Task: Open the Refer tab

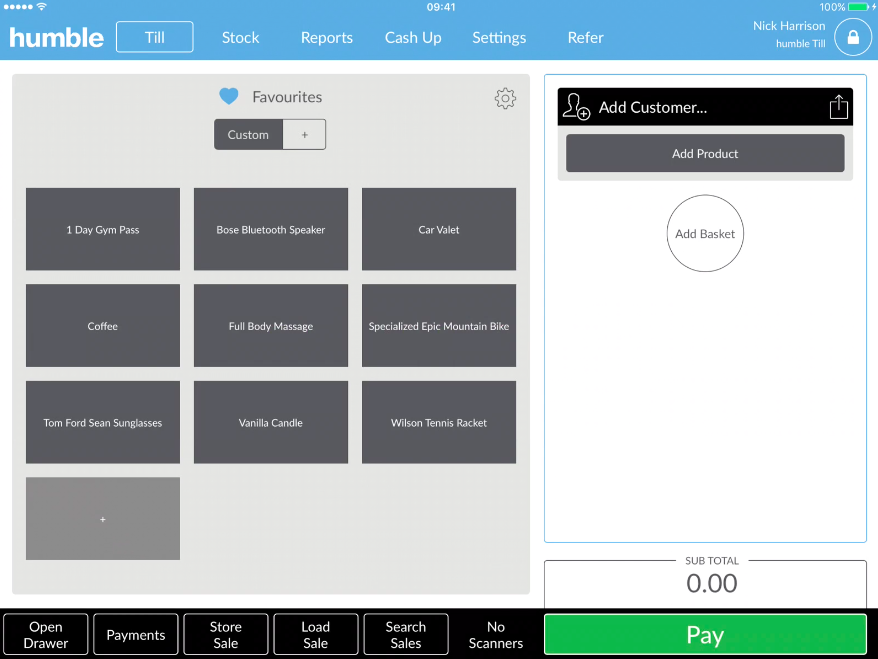Action: 585,38
